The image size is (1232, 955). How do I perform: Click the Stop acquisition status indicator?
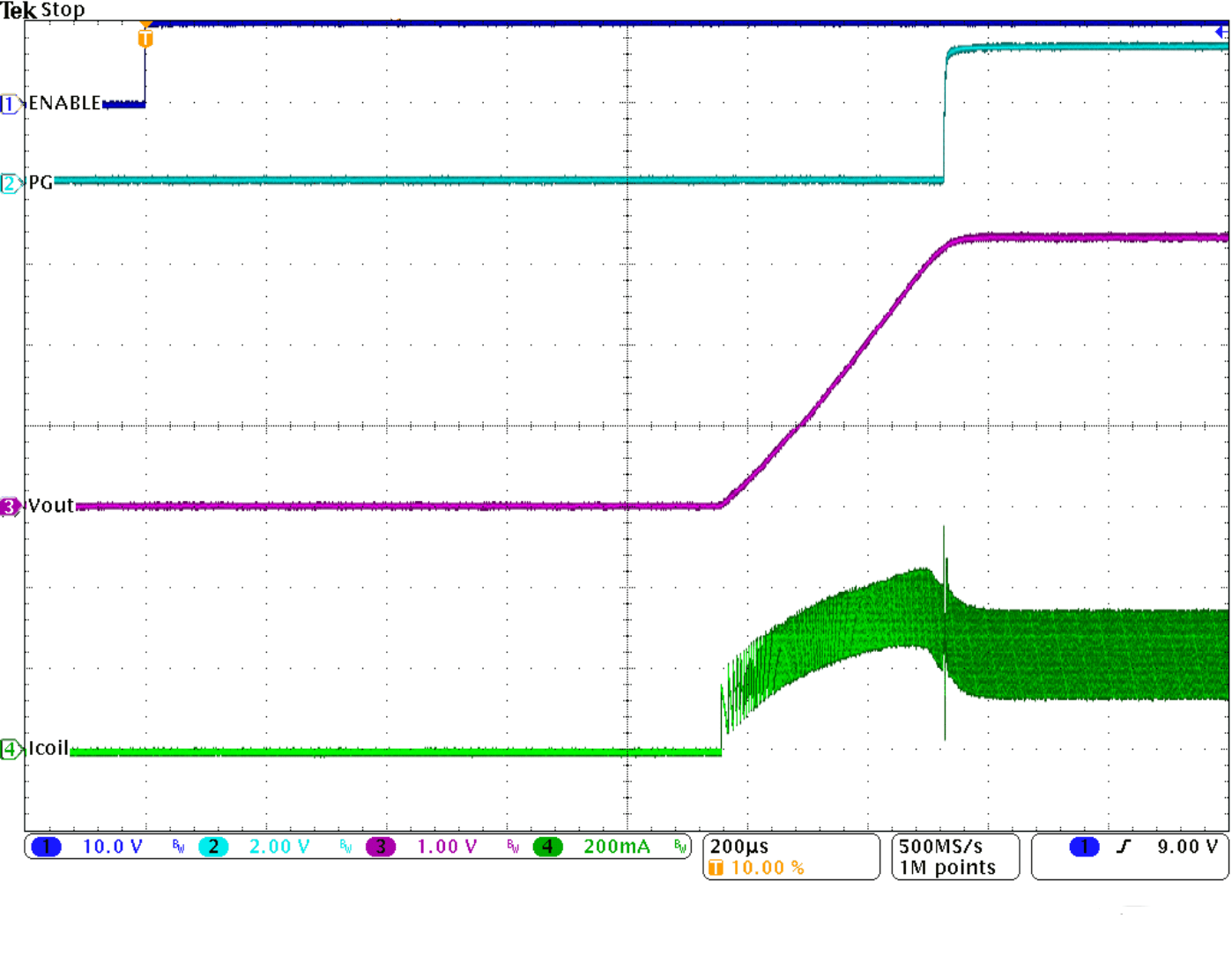63,11
